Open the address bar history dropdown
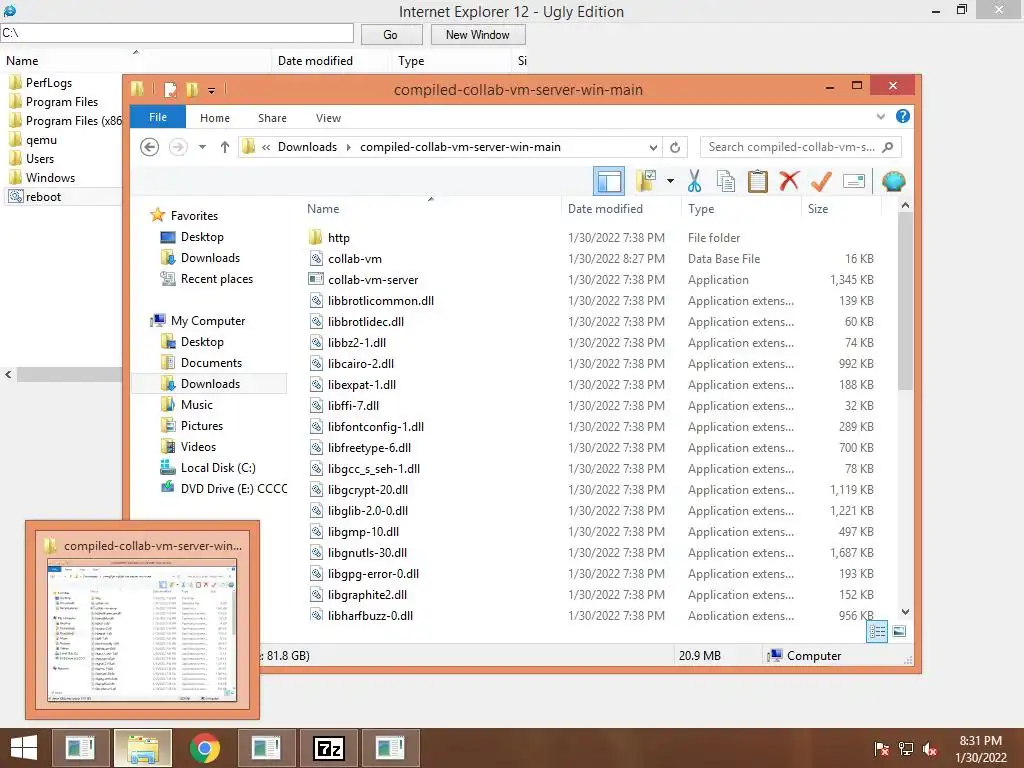The image size is (1024, 768). click(x=652, y=147)
